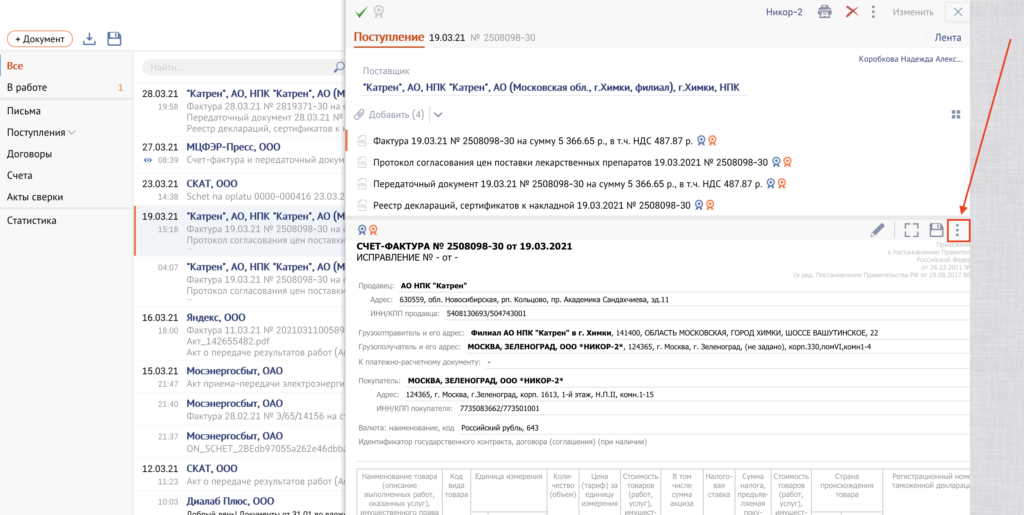The height and width of the screenshot is (515, 1024).
Task: Expand the Добавить attachments dropdown arrow
Action: [438, 114]
